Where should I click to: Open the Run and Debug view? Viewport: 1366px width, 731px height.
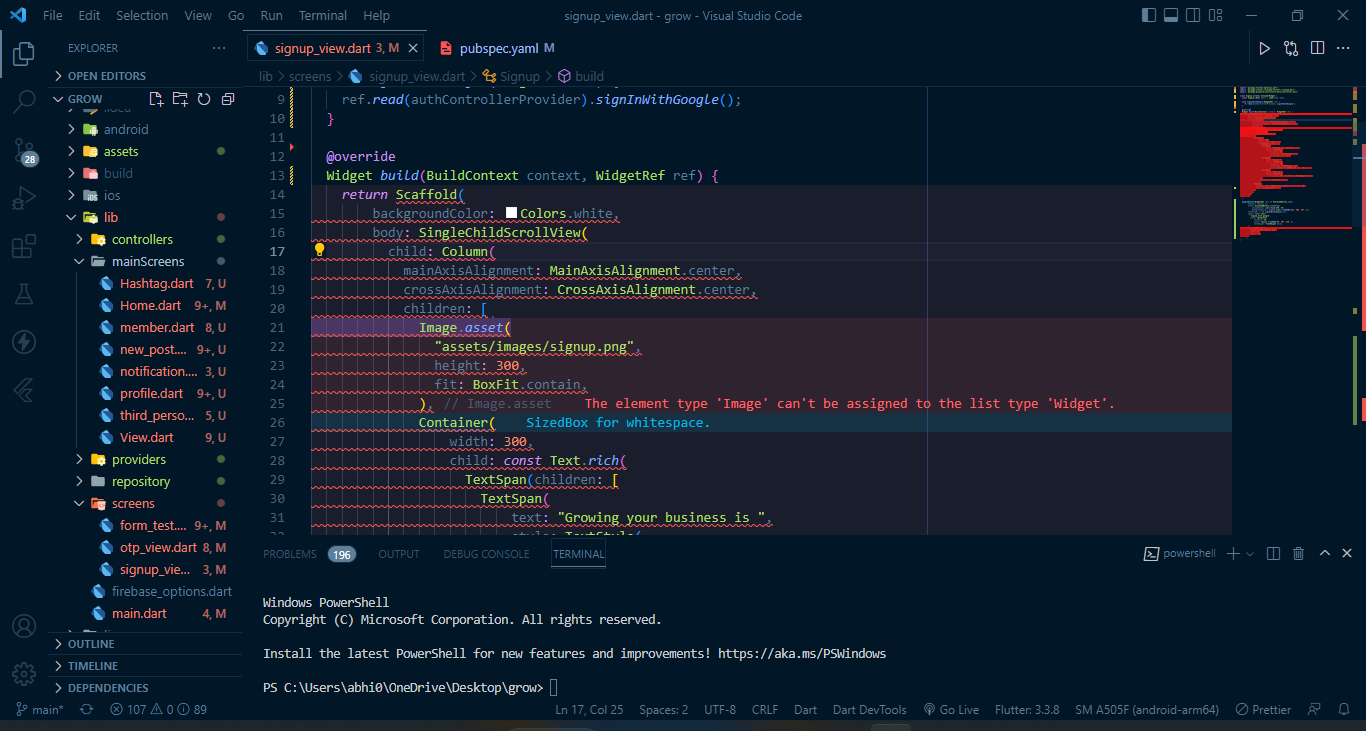24,198
